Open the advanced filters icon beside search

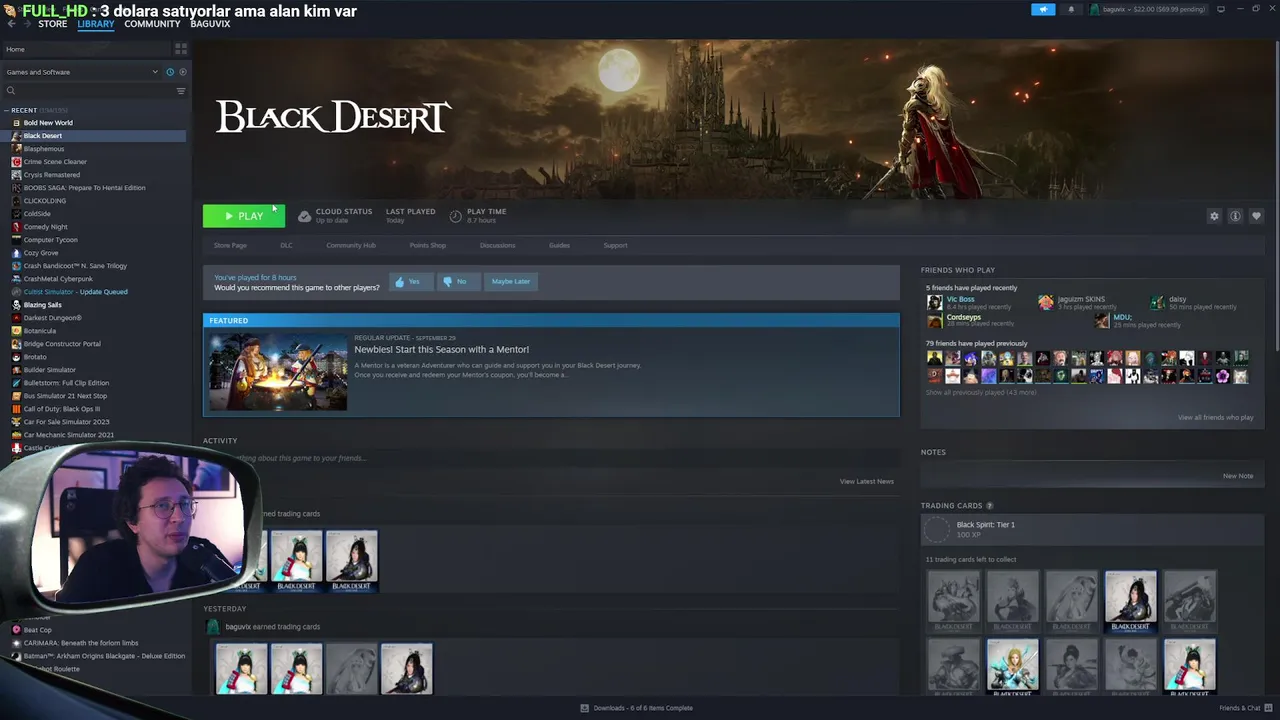point(181,91)
